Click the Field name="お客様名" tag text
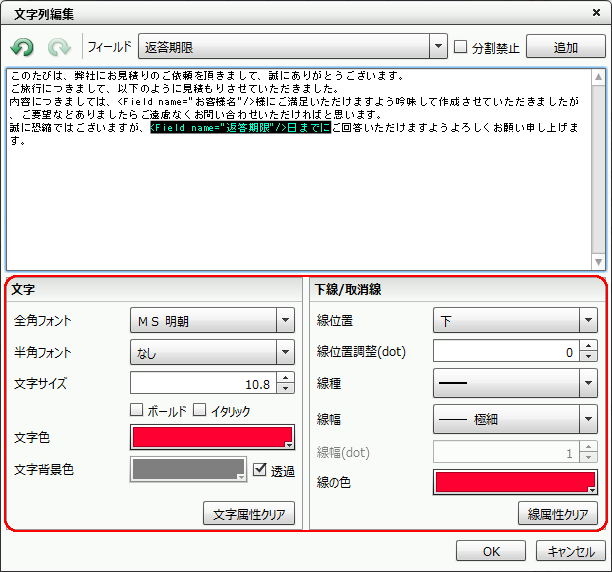Image resolution: width=612 pixels, height=572 pixels. (187, 101)
